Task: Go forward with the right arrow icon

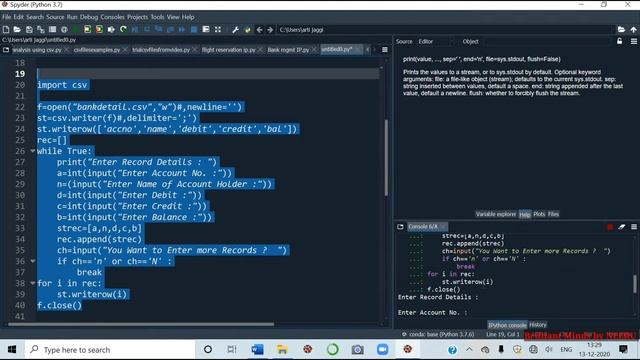Action: click(x=270, y=29)
